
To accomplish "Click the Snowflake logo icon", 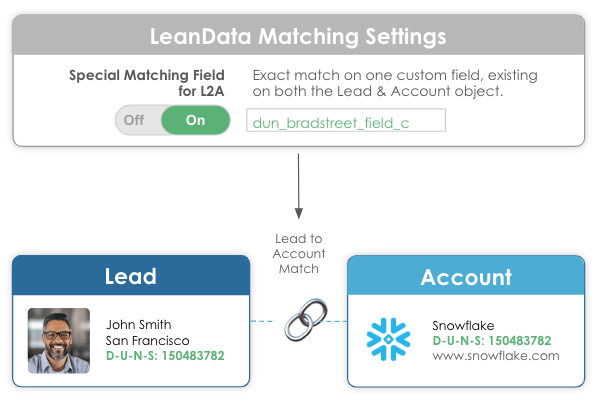I will (x=388, y=339).
